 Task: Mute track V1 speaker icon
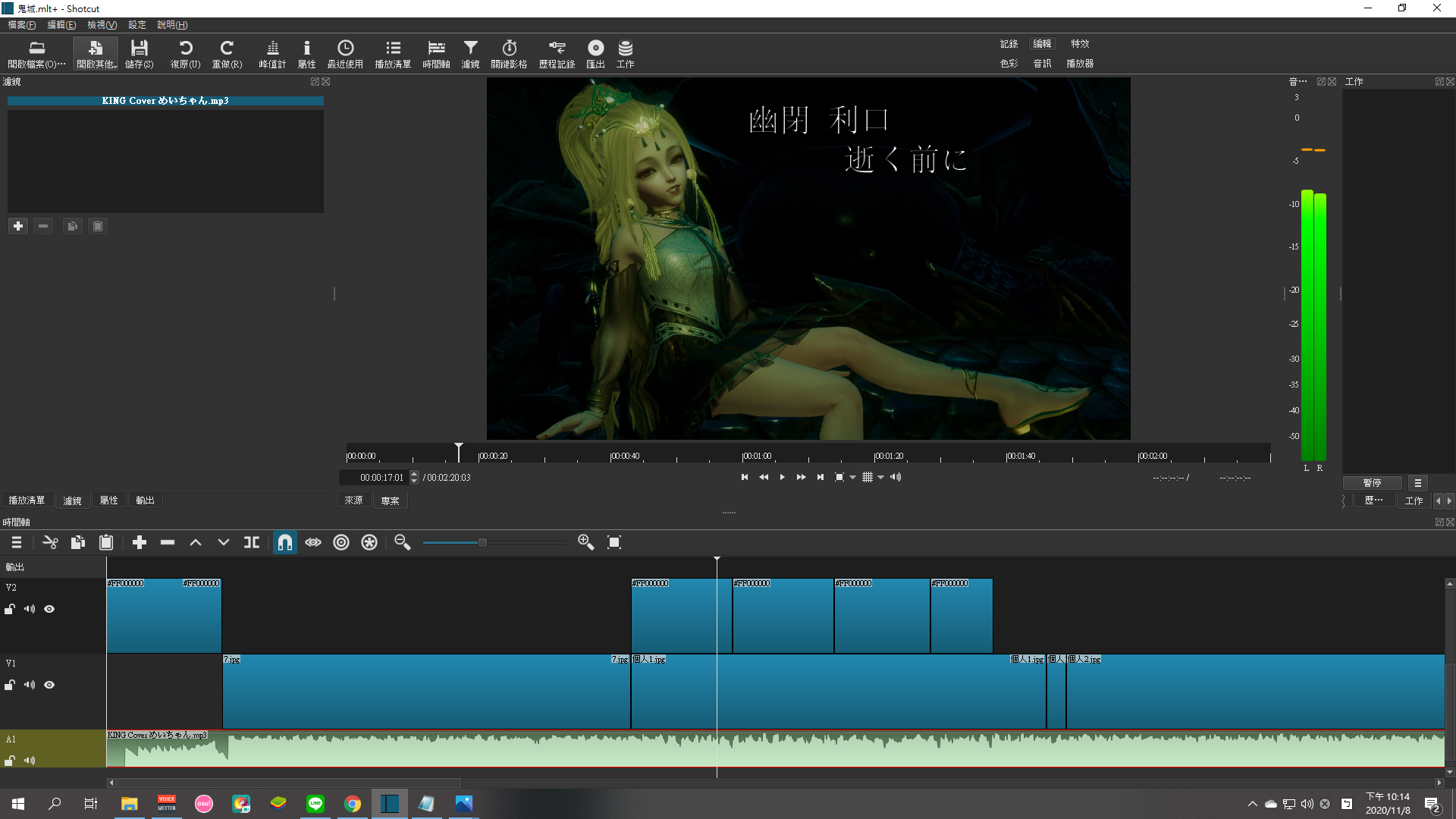click(30, 685)
